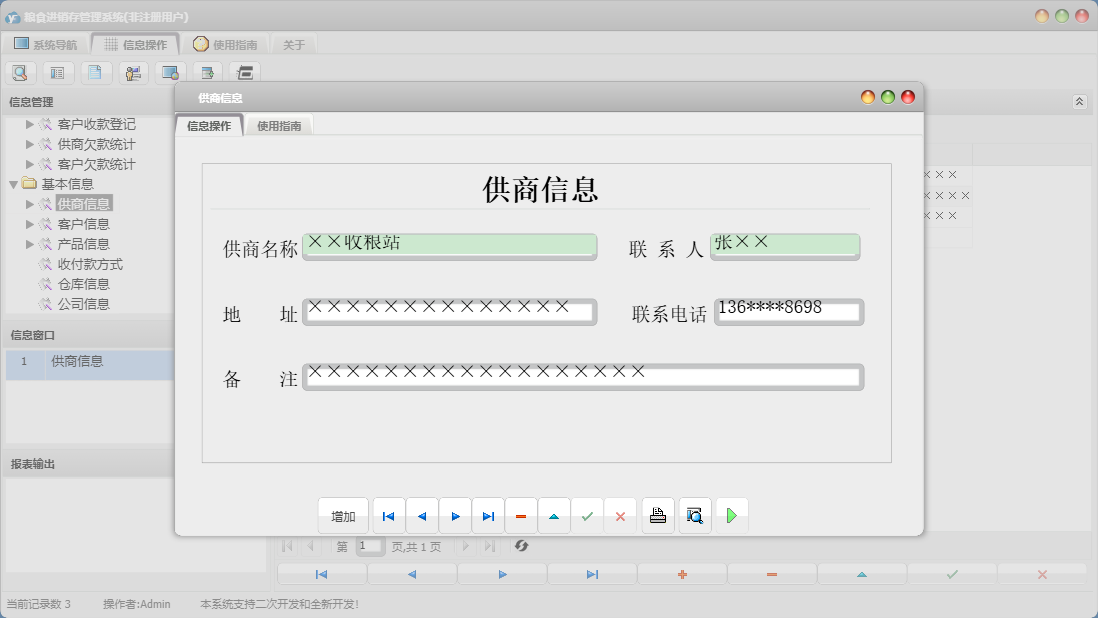Click the person-with-screen icon in main toolbar
This screenshot has width=1098, height=618.
tap(133, 72)
